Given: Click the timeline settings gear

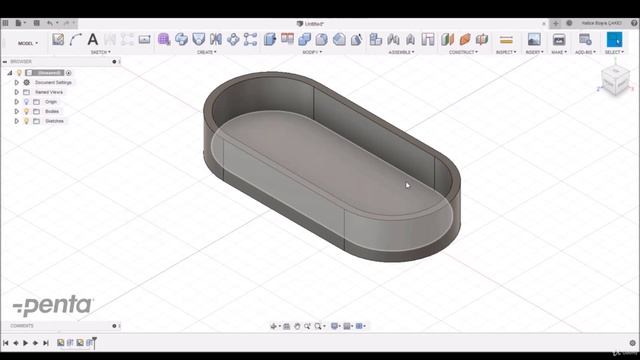Looking at the screenshot, I should tap(633, 343).
